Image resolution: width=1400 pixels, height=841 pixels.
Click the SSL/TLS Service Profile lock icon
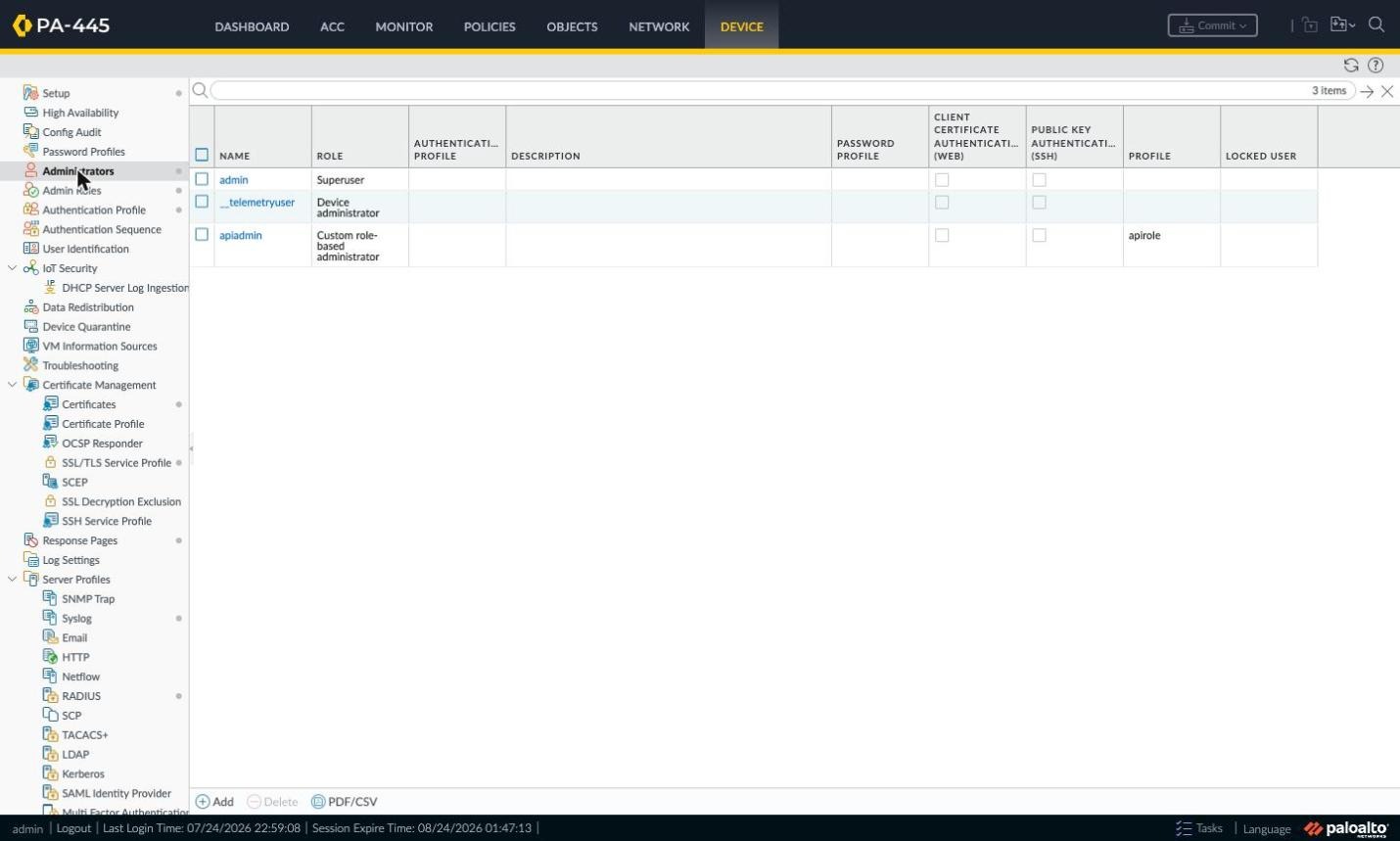pyautogui.click(x=50, y=462)
